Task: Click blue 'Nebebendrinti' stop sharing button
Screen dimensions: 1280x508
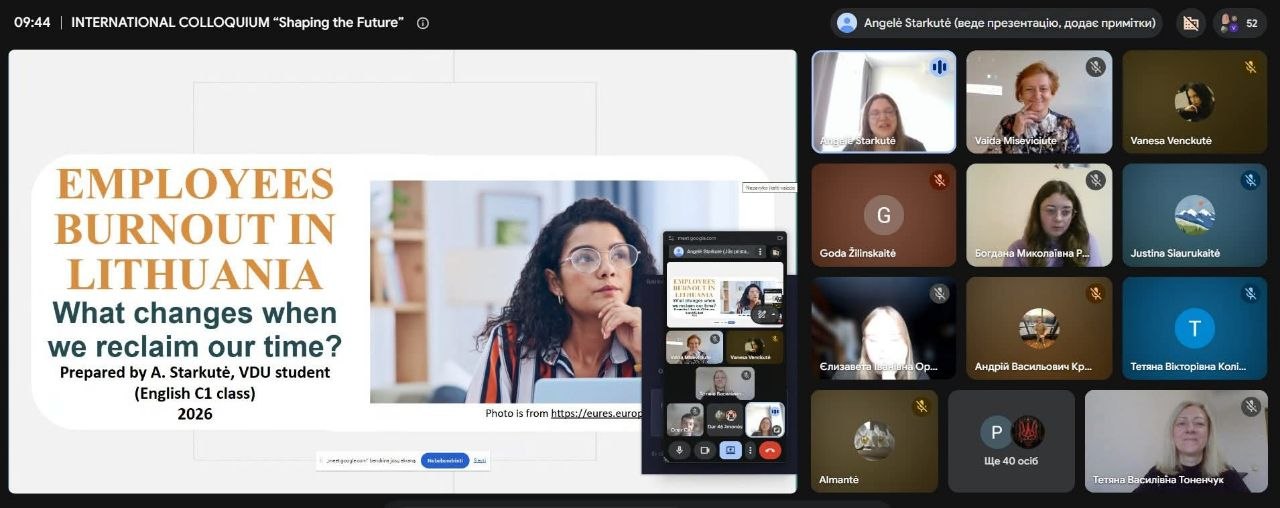Action: (x=445, y=460)
